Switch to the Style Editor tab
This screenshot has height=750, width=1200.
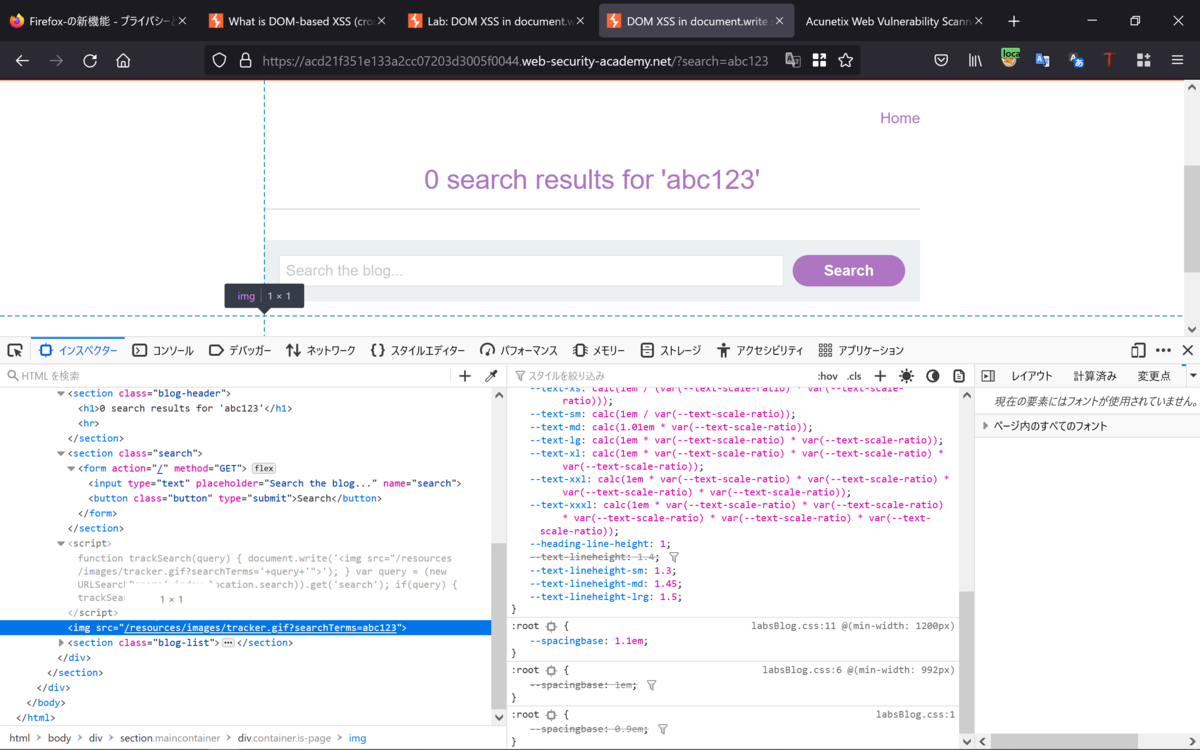click(x=417, y=350)
